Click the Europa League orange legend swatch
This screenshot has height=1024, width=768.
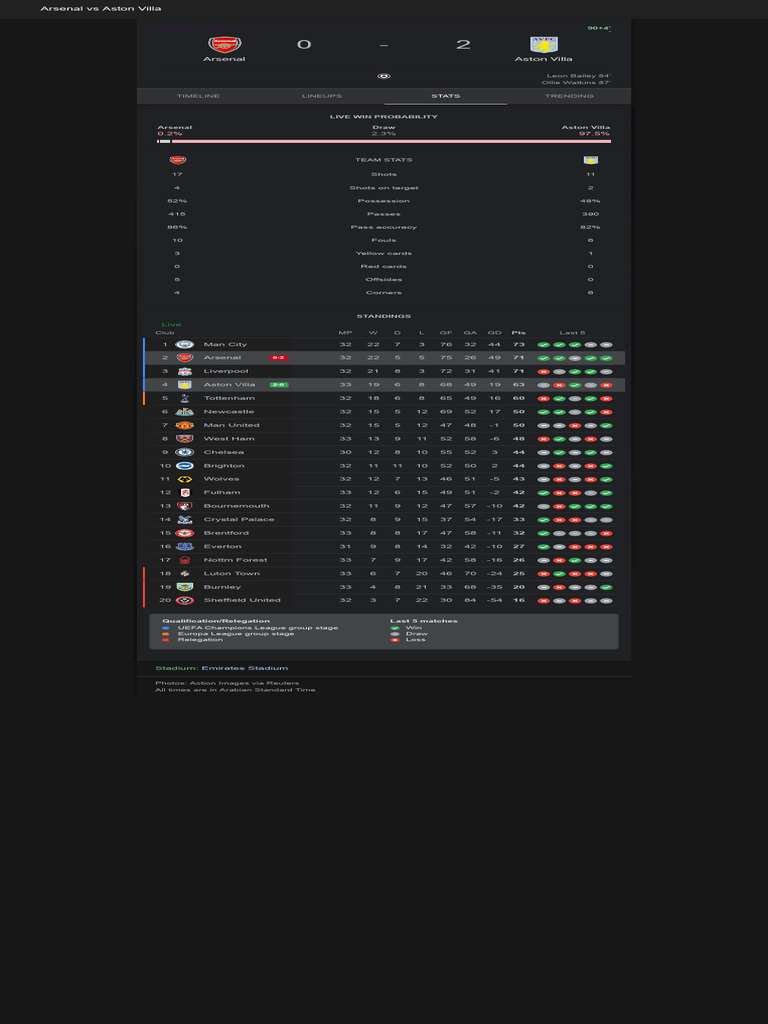coord(165,633)
